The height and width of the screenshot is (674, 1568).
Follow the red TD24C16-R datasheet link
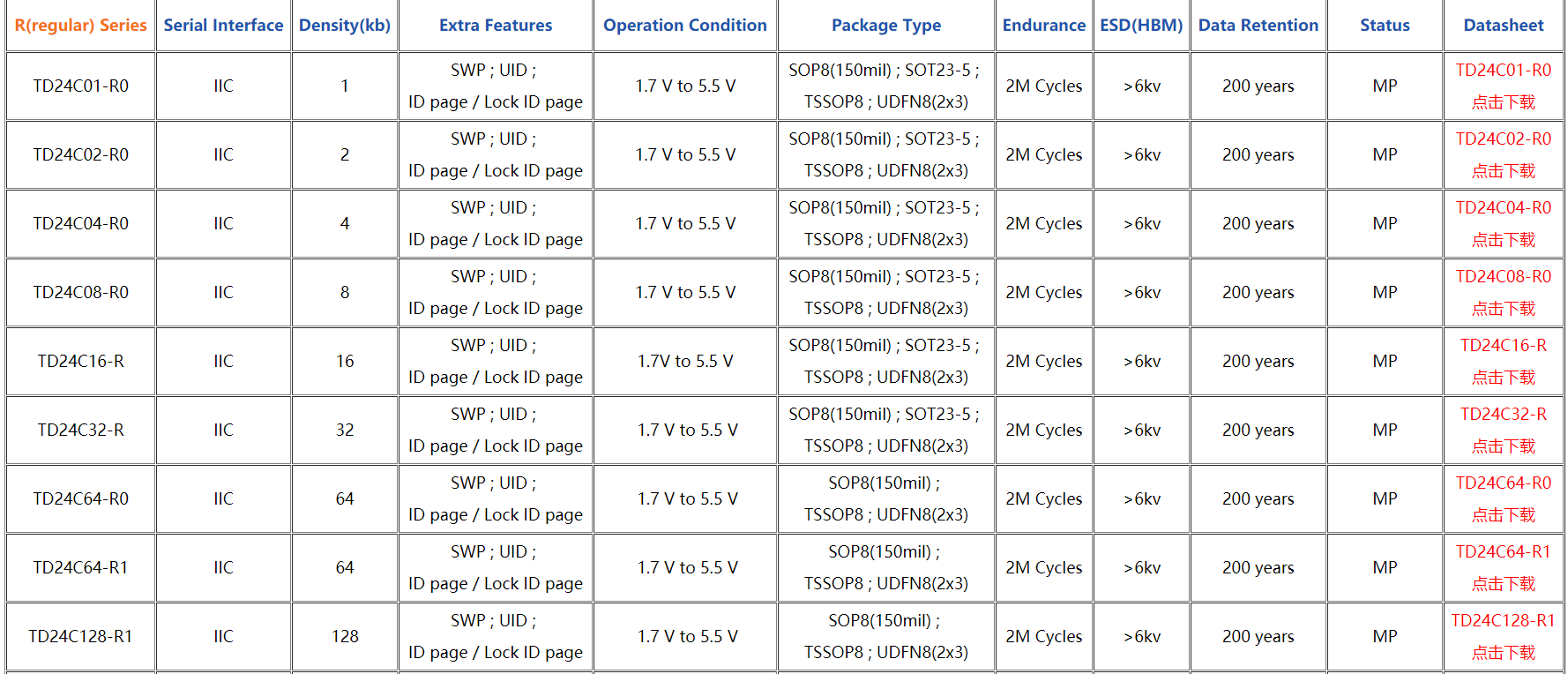[1503, 346]
